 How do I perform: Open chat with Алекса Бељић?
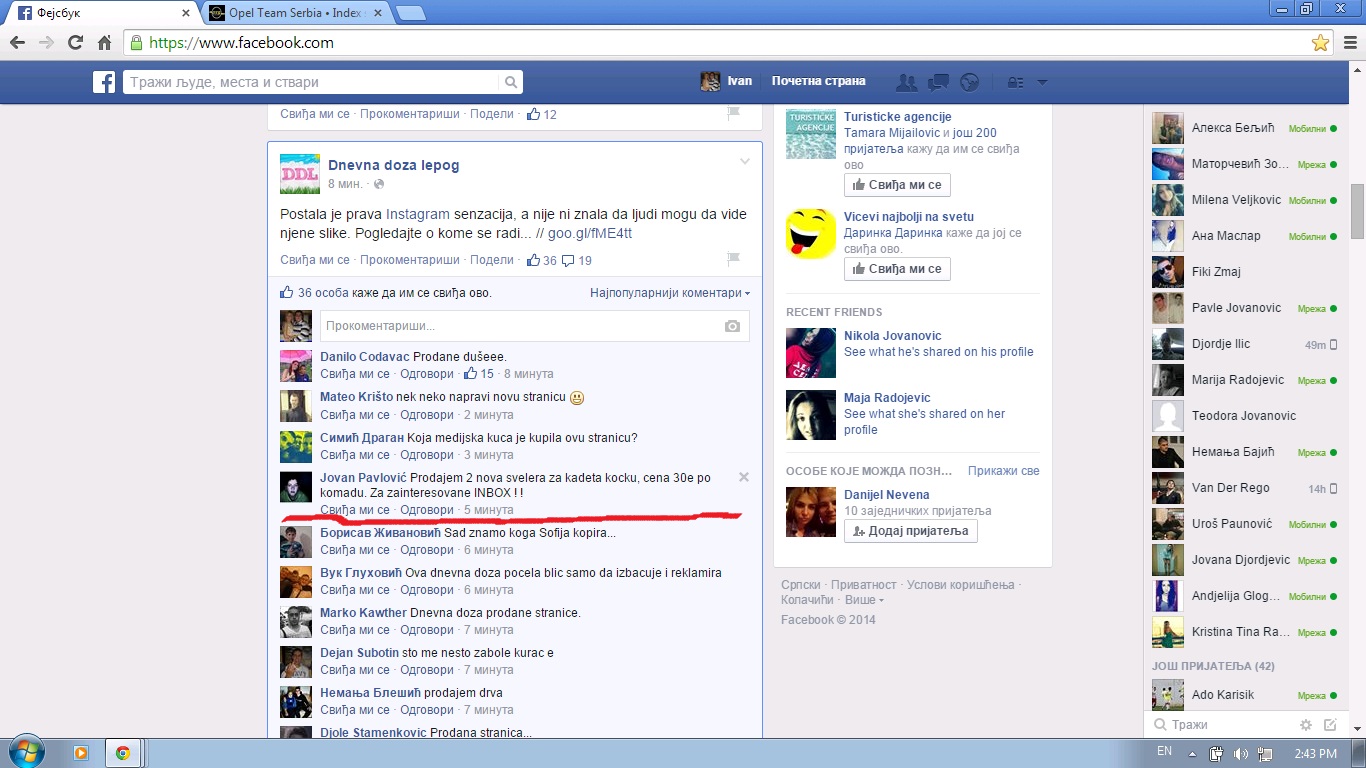click(1245, 128)
